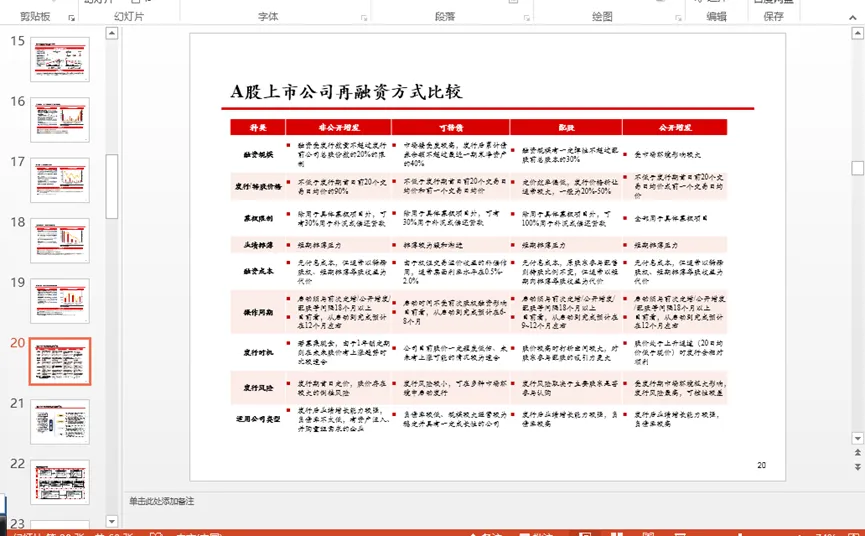Click the 融资成本 row label
The image size is (865, 536).
click(258, 271)
